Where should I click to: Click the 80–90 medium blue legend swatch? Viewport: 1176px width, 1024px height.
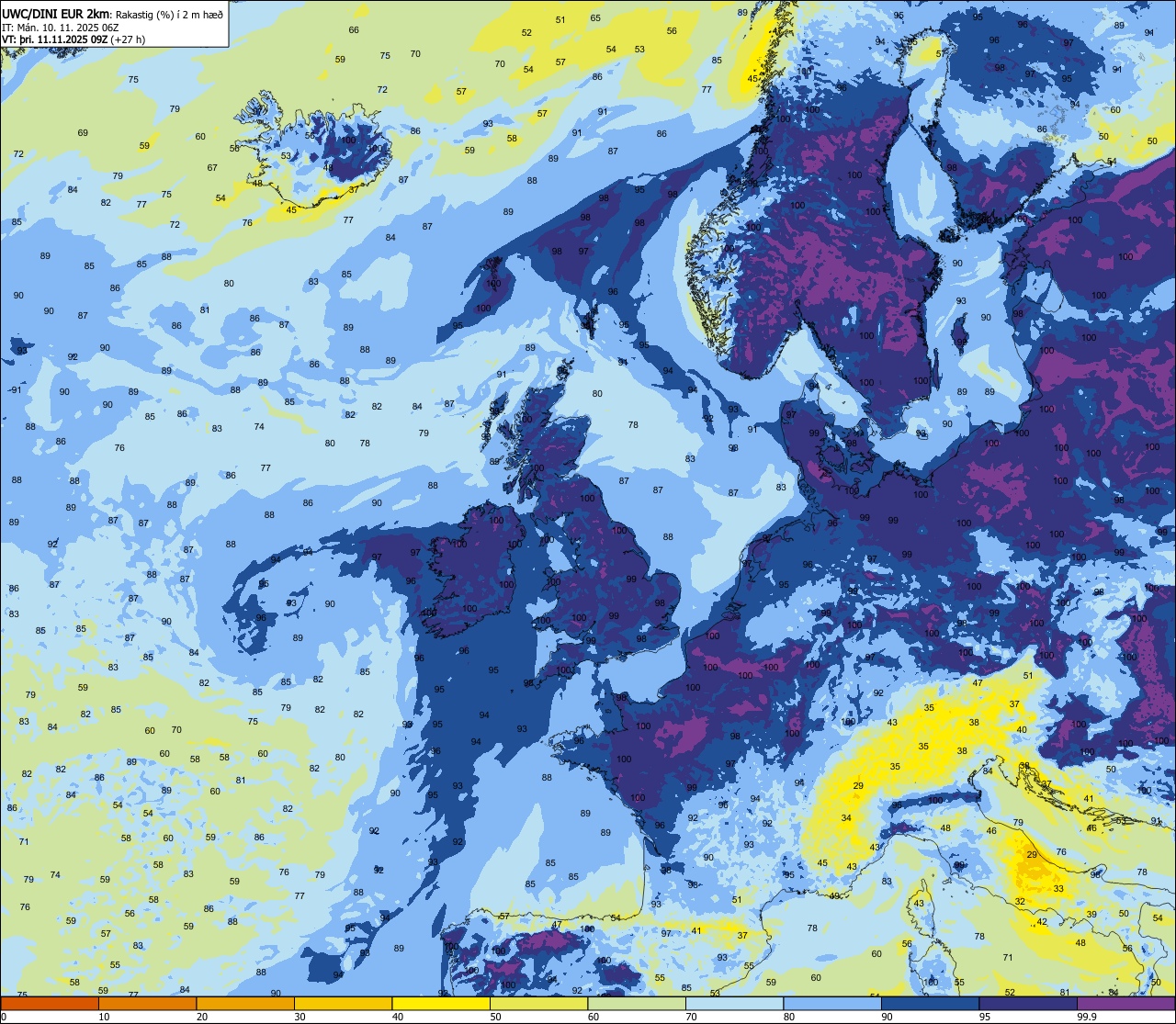point(832,1003)
